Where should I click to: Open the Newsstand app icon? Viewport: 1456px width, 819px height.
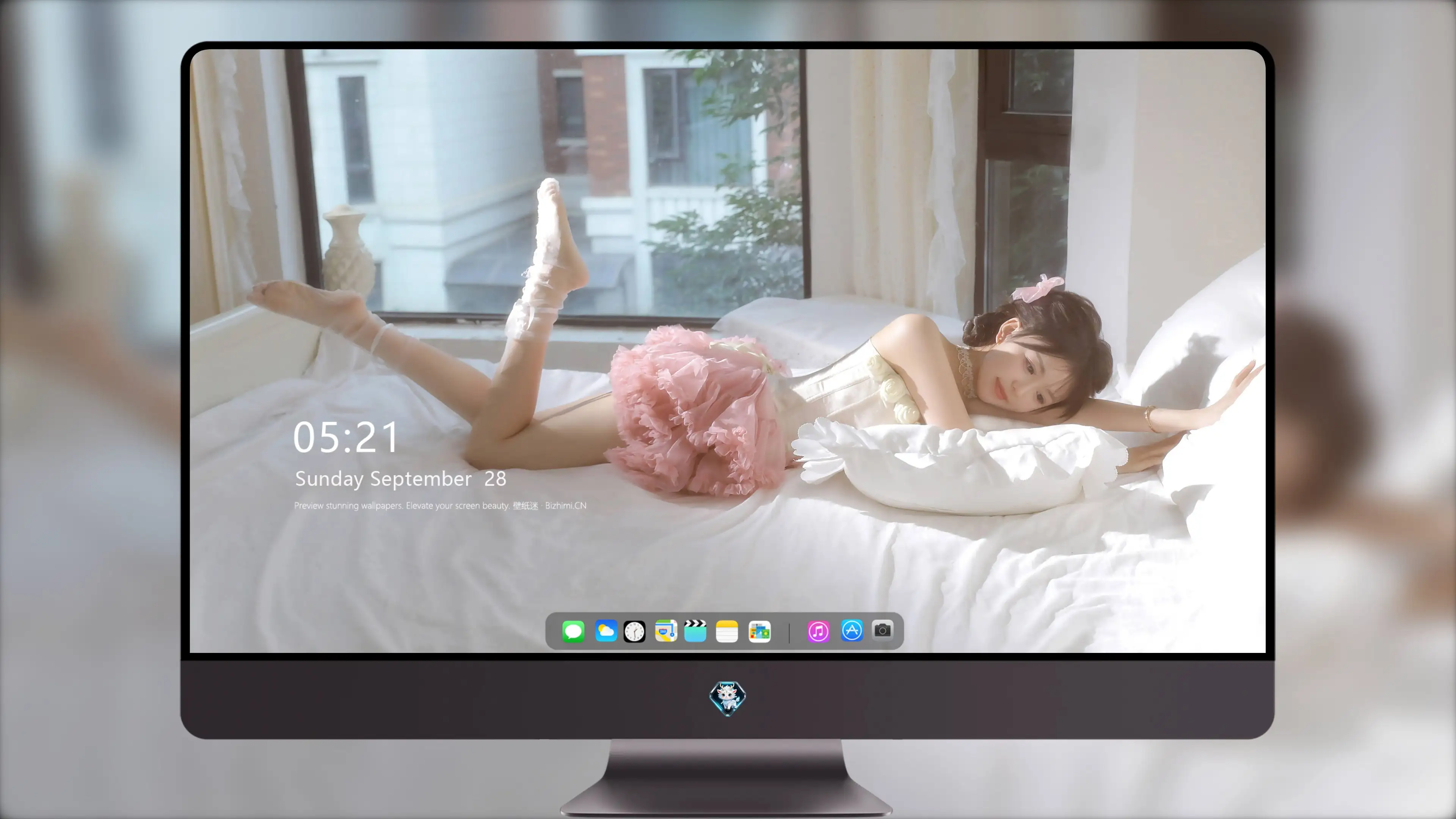click(x=759, y=631)
